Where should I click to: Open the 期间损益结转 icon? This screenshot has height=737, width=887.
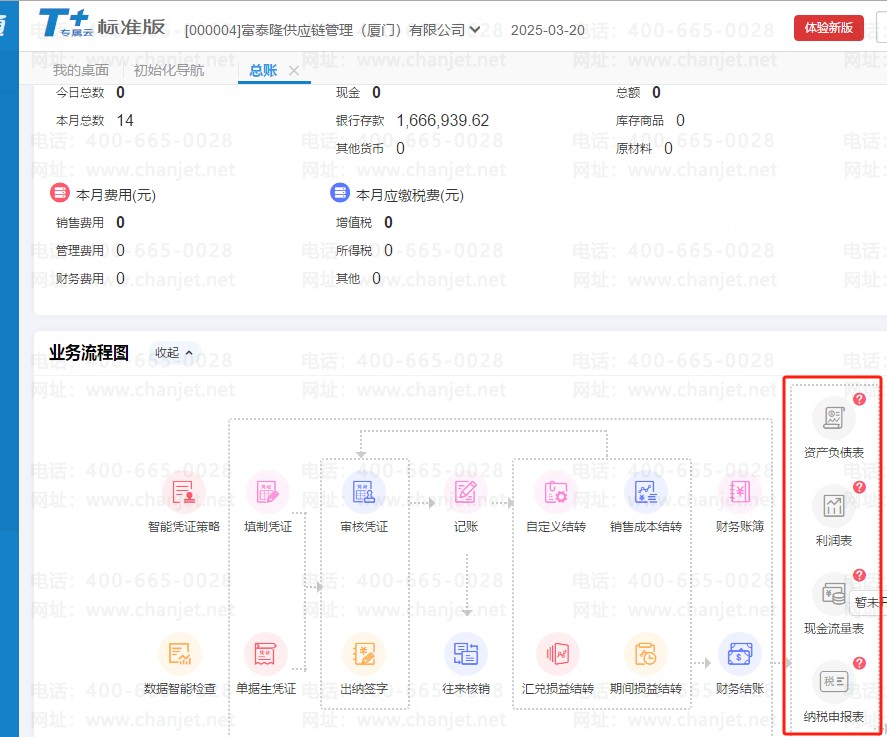(645, 655)
